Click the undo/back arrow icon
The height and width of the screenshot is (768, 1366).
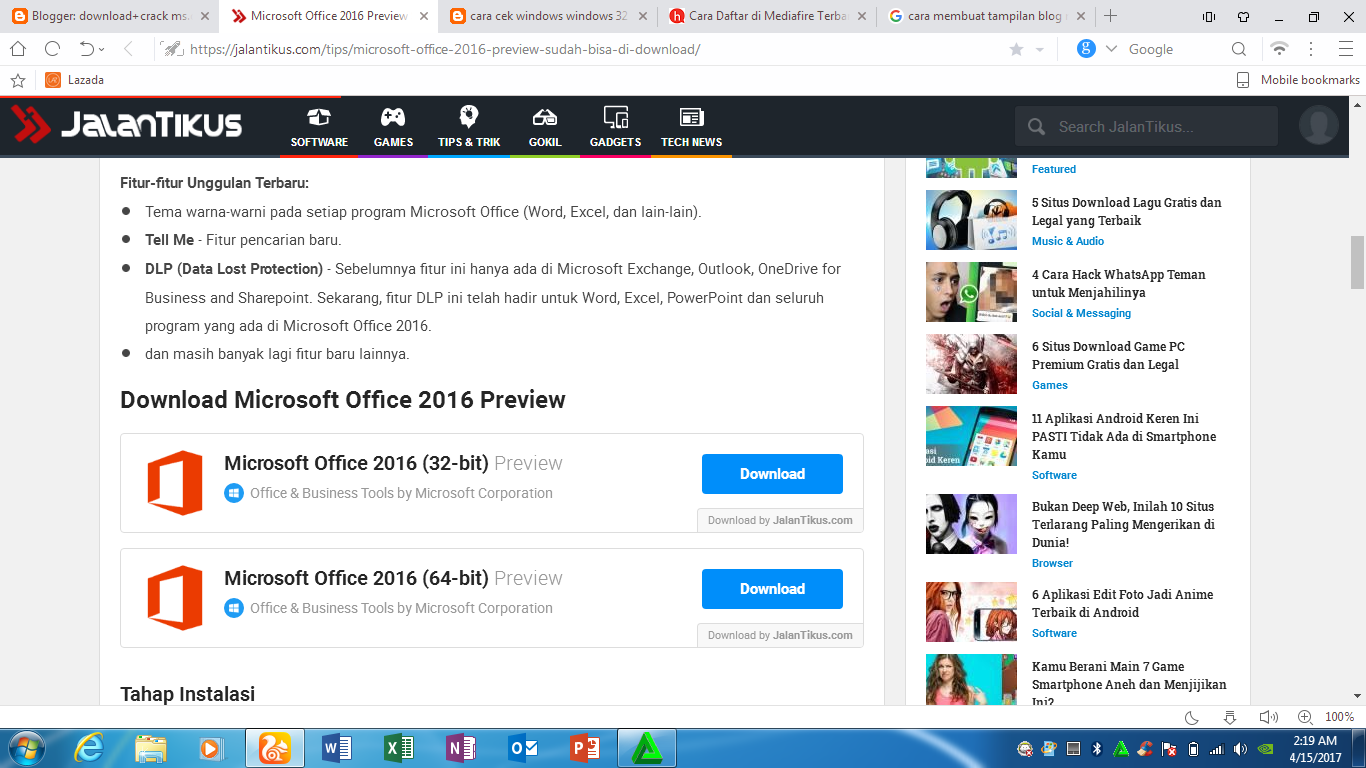[87, 49]
